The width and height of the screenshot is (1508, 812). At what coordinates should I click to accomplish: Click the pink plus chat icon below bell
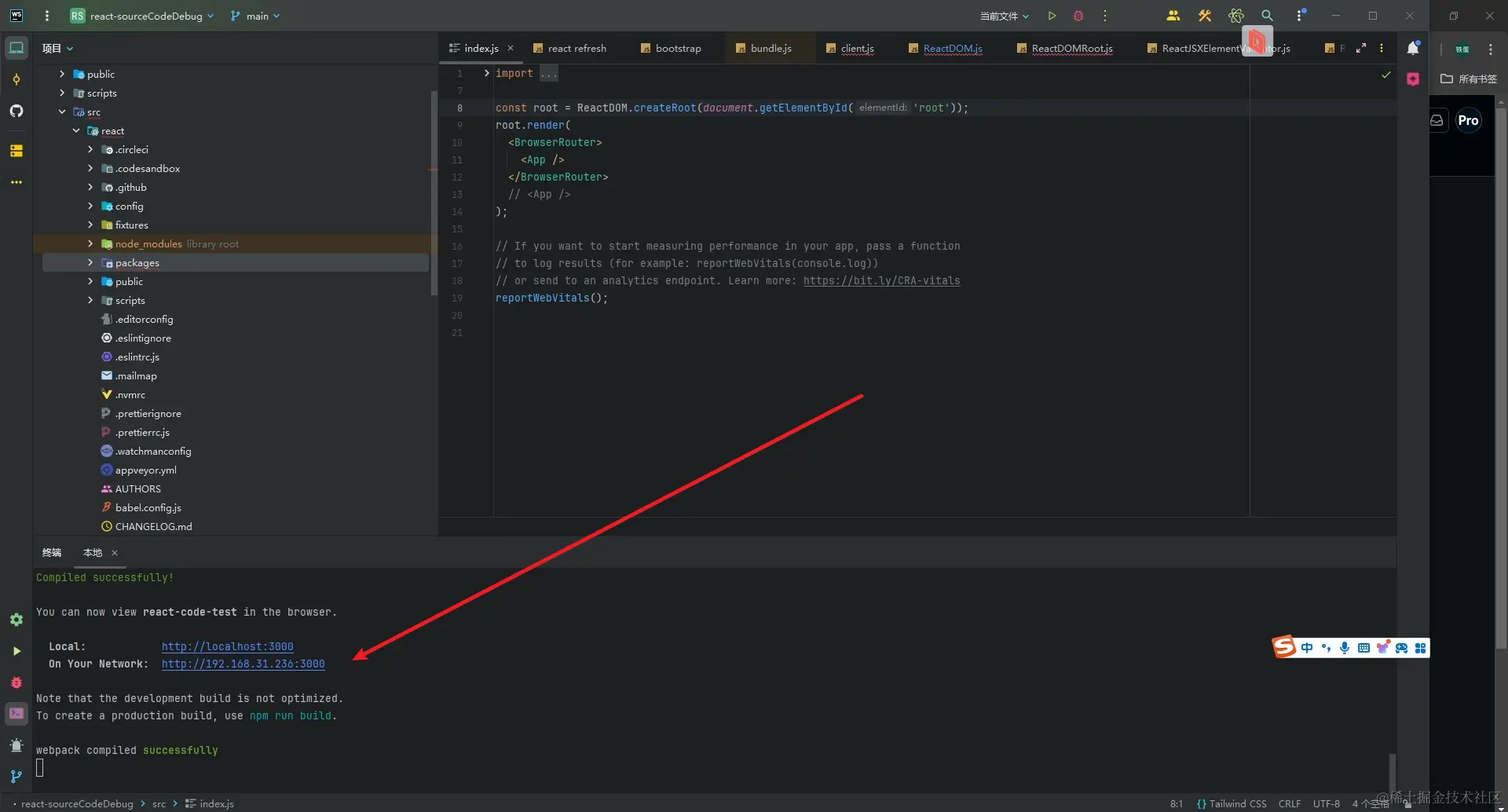click(x=1413, y=79)
